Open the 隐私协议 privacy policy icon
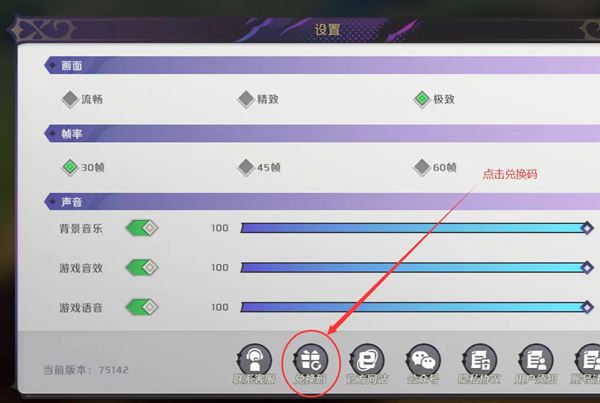The width and height of the screenshot is (600, 403). 479,361
